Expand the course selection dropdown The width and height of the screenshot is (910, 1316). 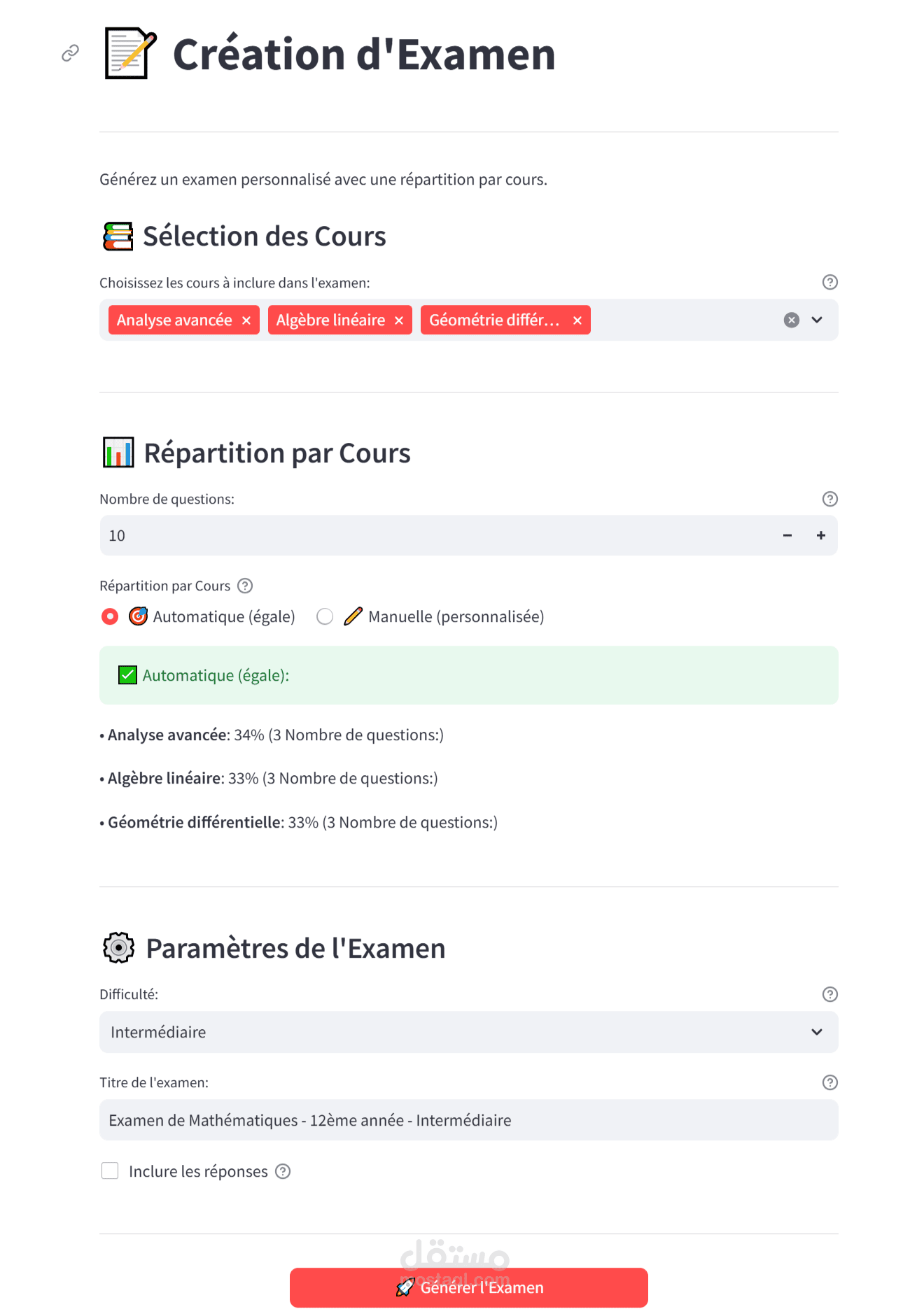817,320
